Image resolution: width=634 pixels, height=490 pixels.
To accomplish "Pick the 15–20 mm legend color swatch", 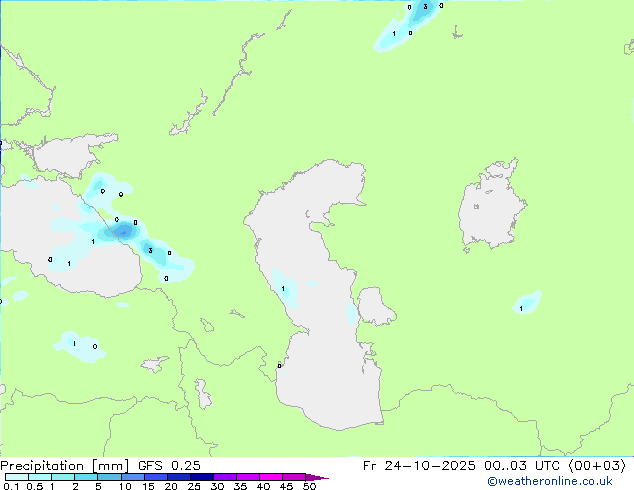I will click(x=156, y=477).
